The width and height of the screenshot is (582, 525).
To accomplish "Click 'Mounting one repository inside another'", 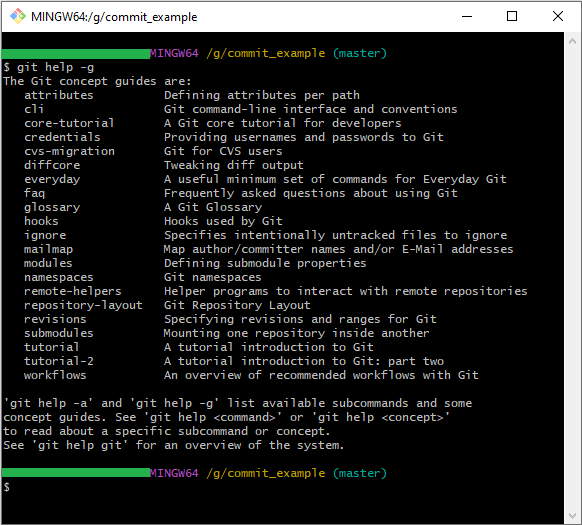I will coord(297,333).
